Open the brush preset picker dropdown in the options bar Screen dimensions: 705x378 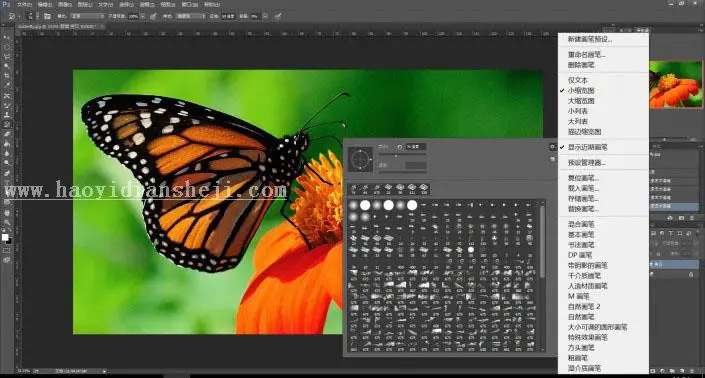pyautogui.click(x=32, y=16)
